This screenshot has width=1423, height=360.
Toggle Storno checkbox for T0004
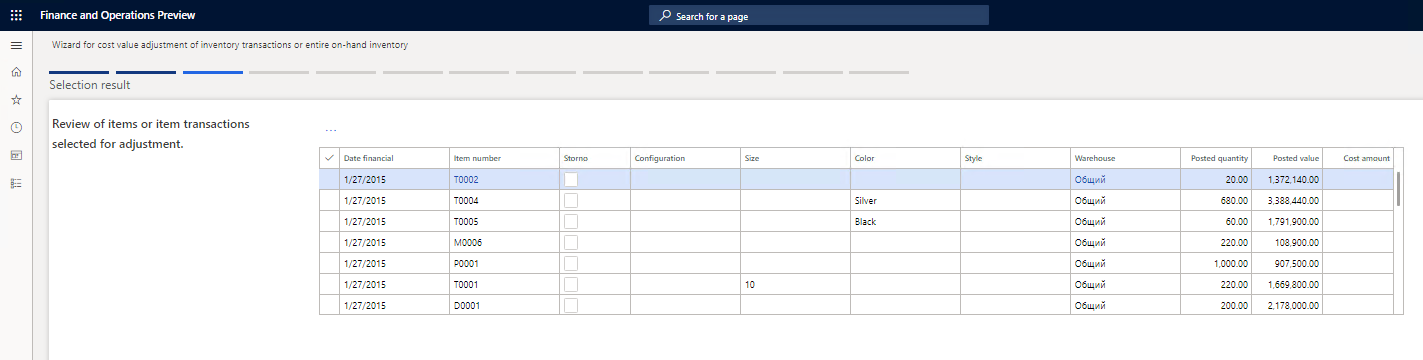(571, 200)
